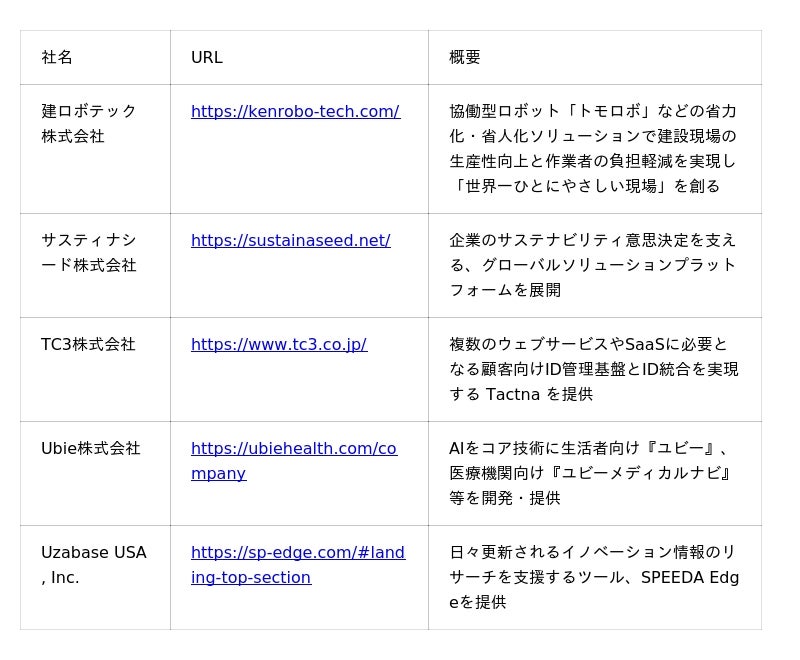Select the Uzabase USA, Inc. cell
800x660 pixels.
(93, 564)
